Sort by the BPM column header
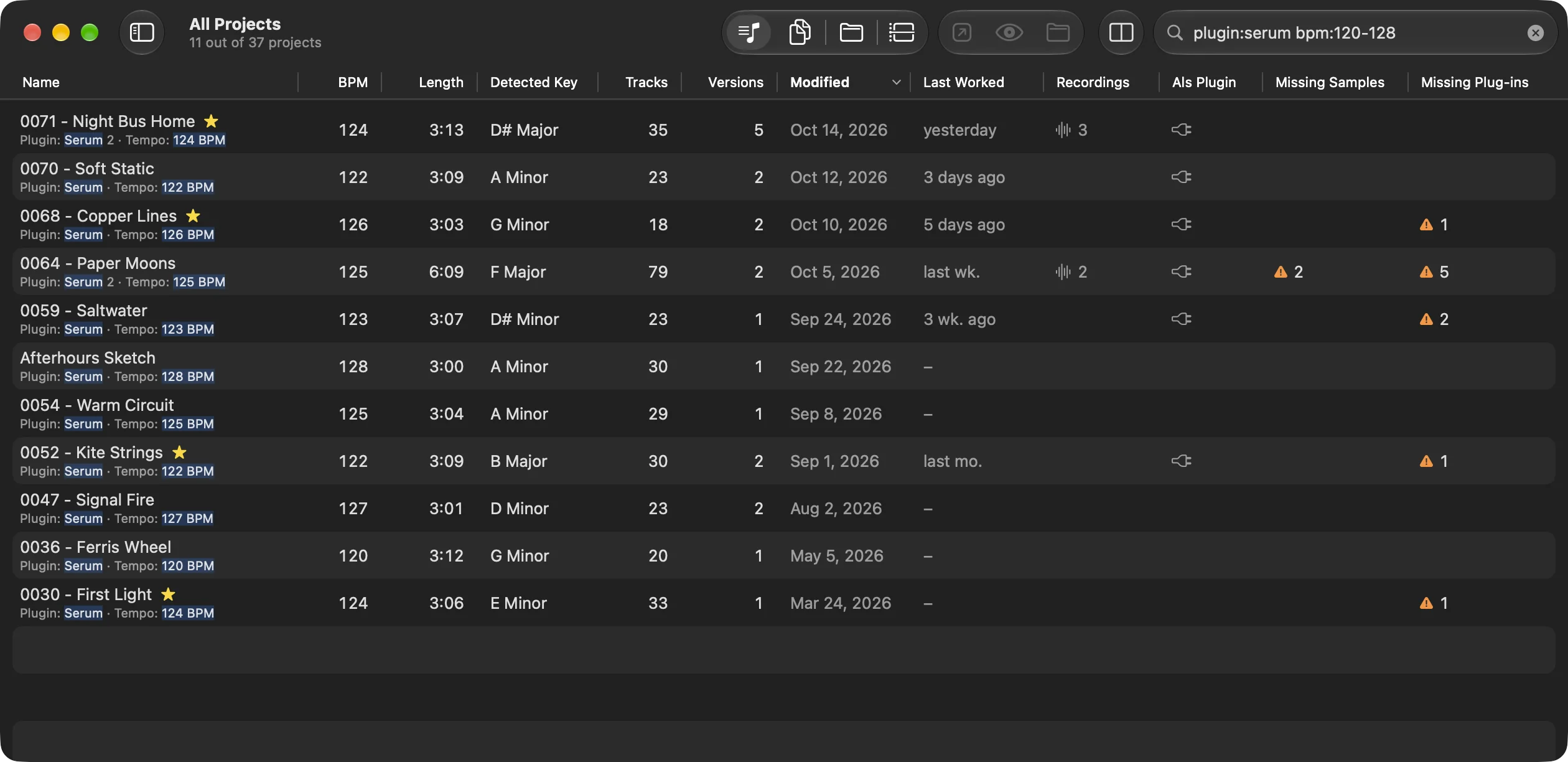The width and height of the screenshot is (1568, 762). click(x=353, y=82)
